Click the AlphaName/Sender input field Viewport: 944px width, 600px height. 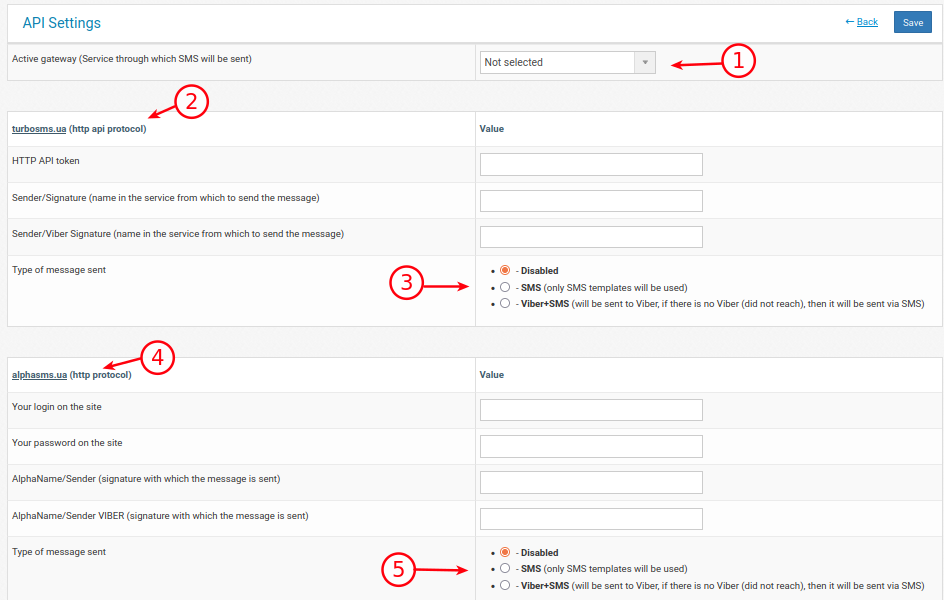click(x=591, y=482)
